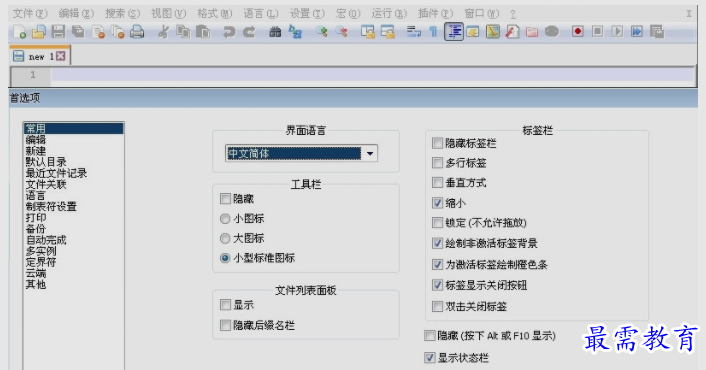Open the 插件(P) menu

point(435,14)
